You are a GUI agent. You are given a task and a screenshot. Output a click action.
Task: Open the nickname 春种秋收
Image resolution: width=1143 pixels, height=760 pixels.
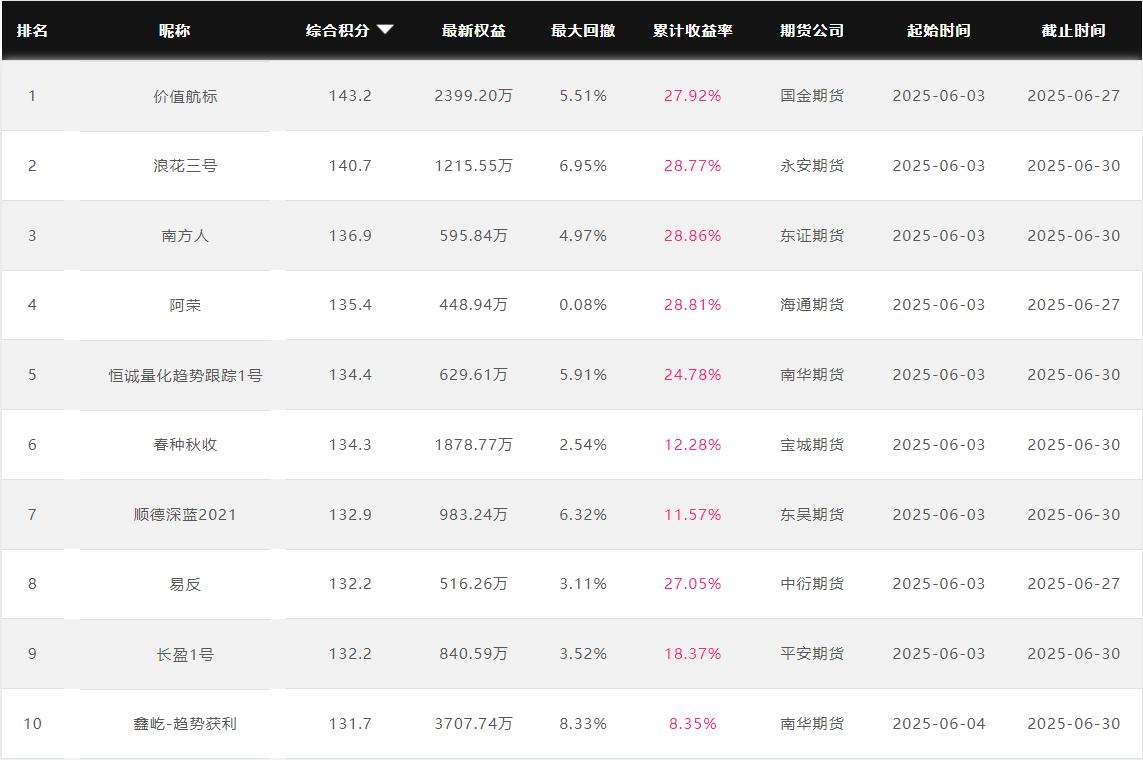(185, 444)
